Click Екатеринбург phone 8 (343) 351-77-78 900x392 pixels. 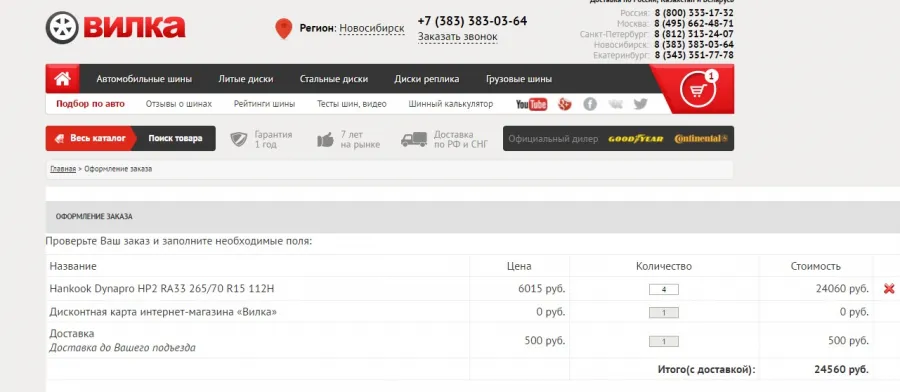pyautogui.click(x=694, y=55)
